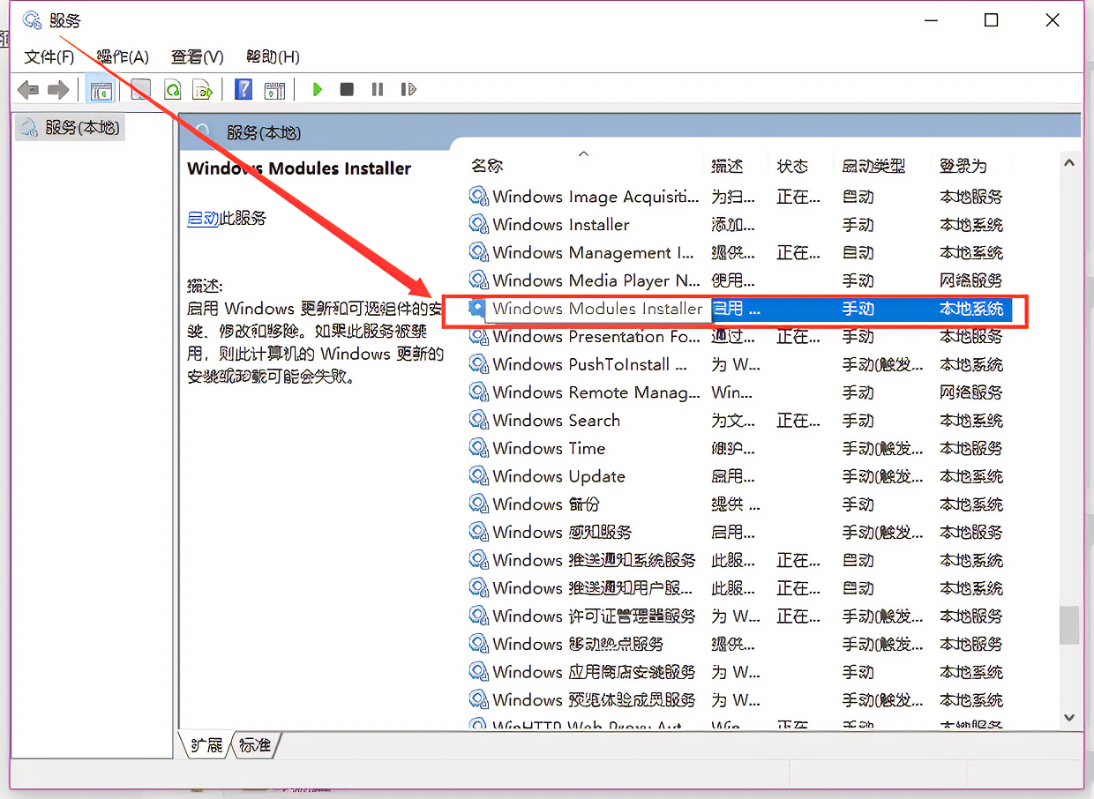The image size is (1094, 799).
Task: Click the gear icon beside Windows Time
Action: tap(479, 448)
